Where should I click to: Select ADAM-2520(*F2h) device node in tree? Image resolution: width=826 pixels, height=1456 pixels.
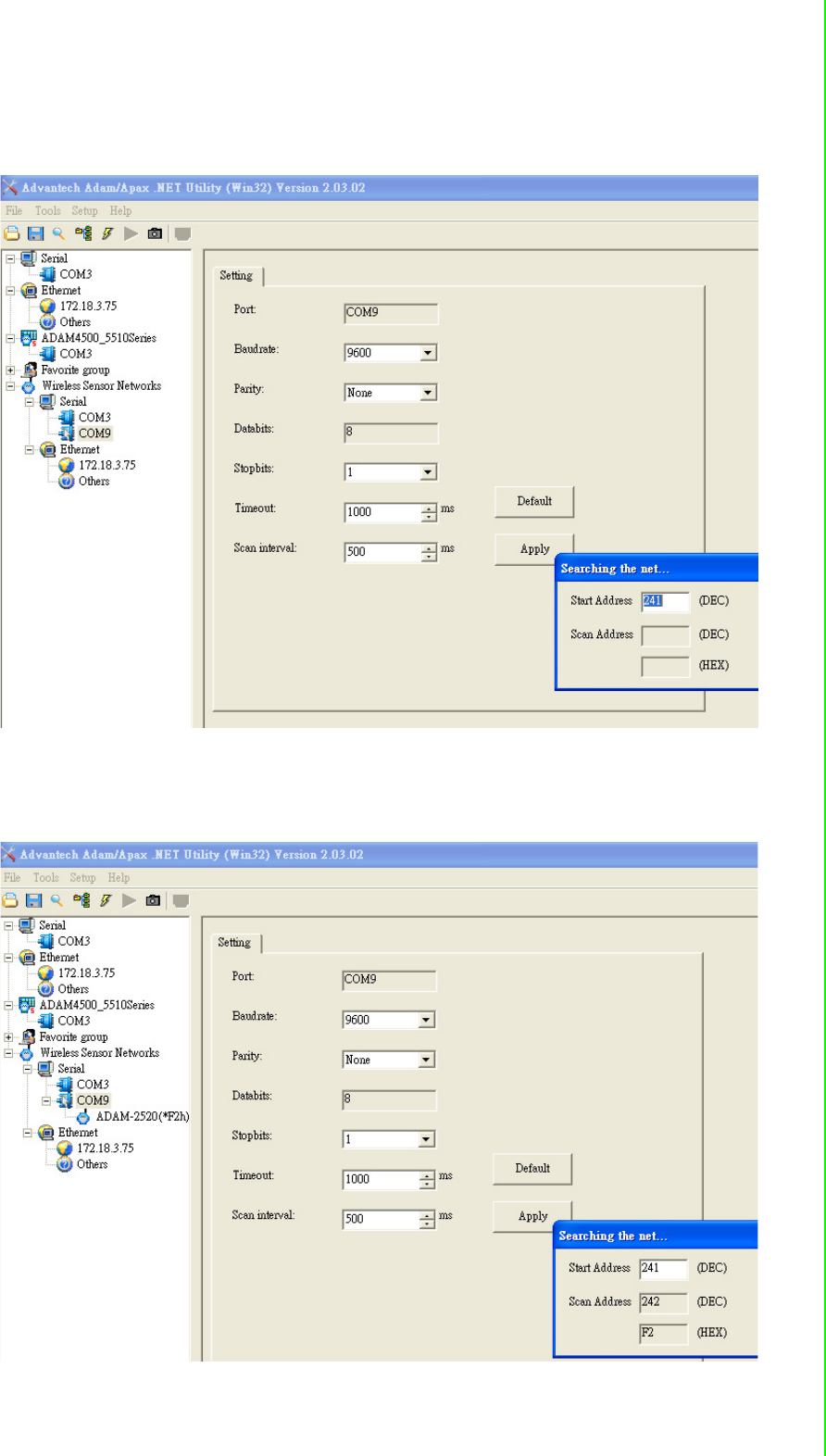[142, 1116]
